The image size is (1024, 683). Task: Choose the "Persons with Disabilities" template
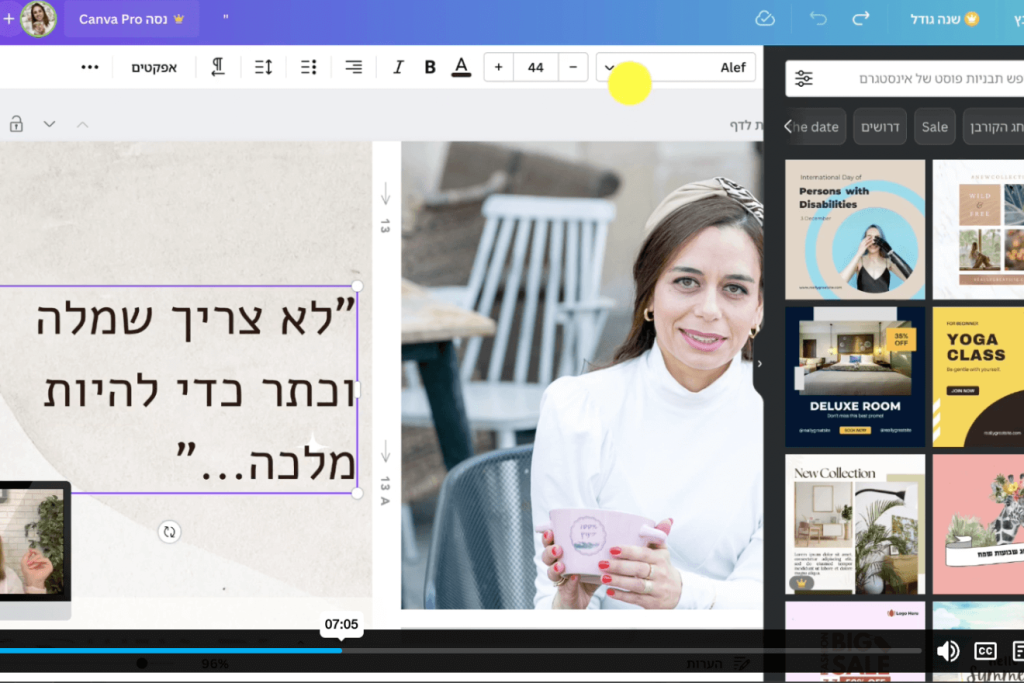[x=855, y=229]
